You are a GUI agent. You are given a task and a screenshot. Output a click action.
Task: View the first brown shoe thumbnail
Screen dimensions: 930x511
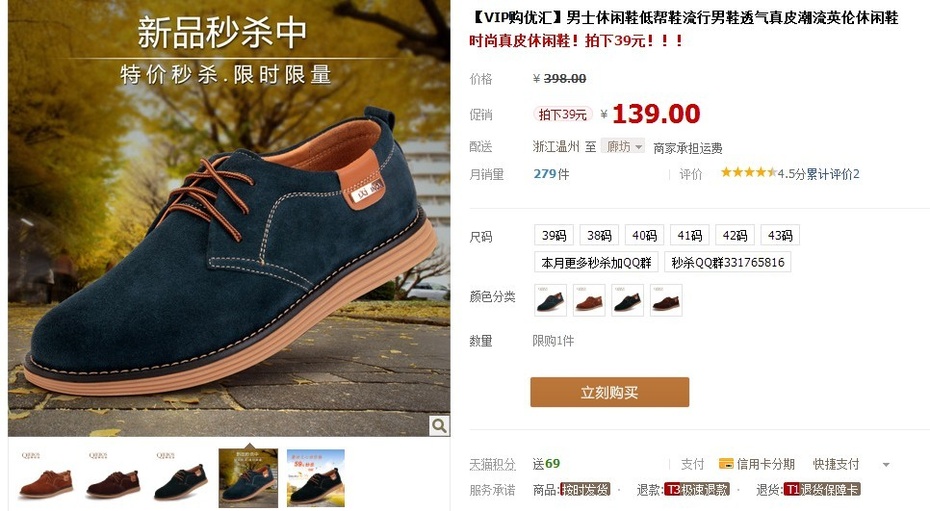[x=46, y=478]
